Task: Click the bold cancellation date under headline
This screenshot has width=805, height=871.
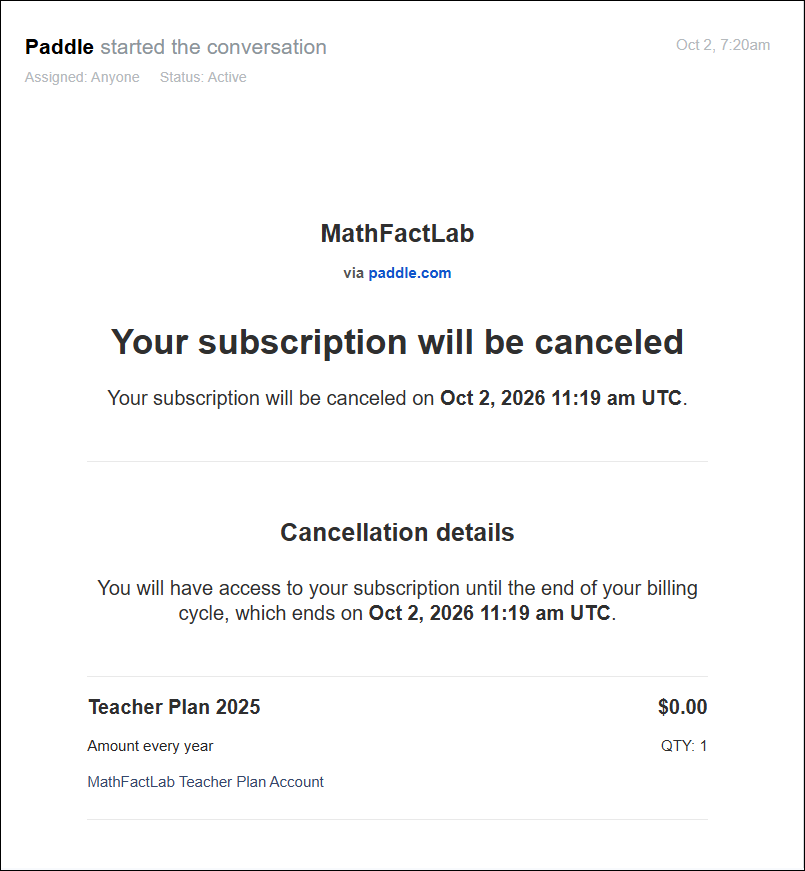Action: coord(561,398)
